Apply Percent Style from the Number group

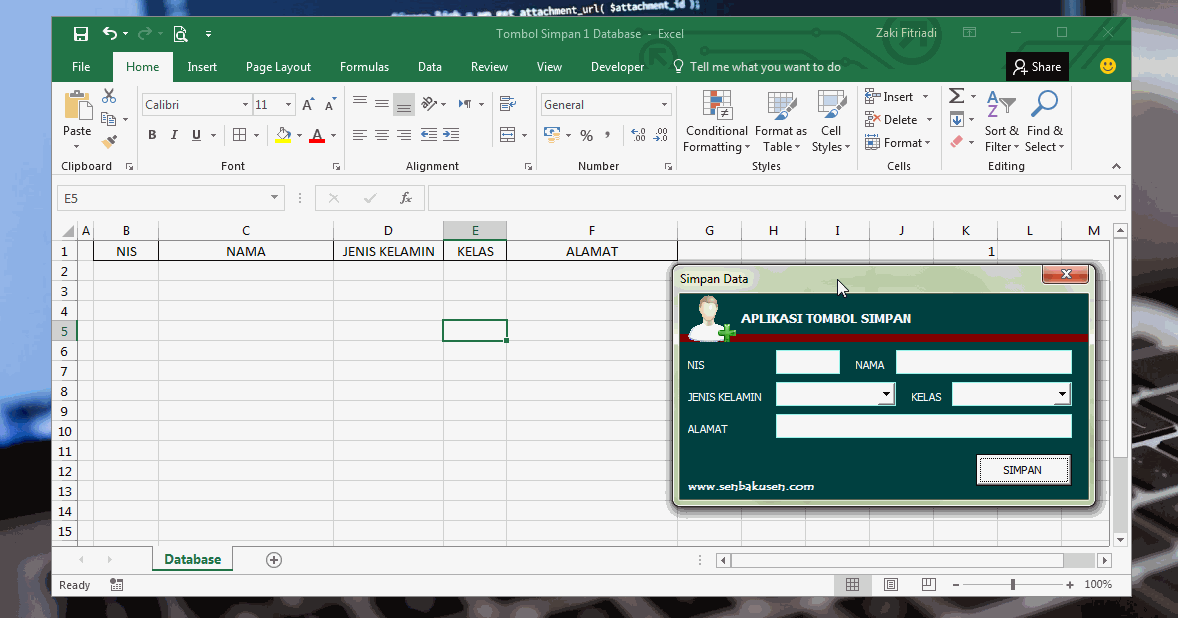pyautogui.click(x=586, y=135)
